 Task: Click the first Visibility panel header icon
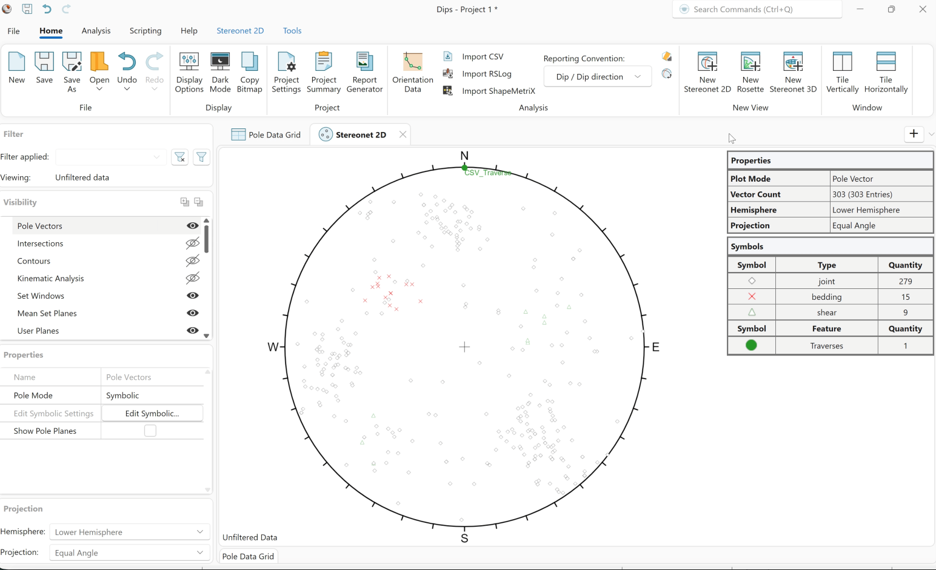184,202
